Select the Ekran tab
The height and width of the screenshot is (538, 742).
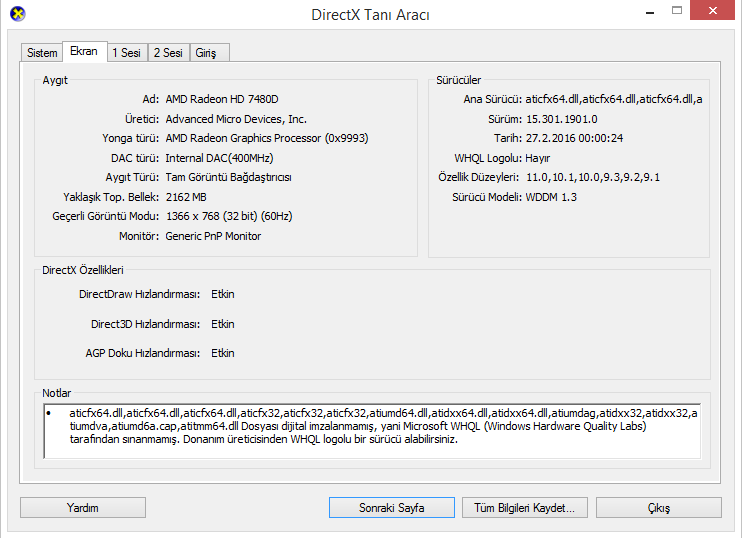[x=84, y=51]
